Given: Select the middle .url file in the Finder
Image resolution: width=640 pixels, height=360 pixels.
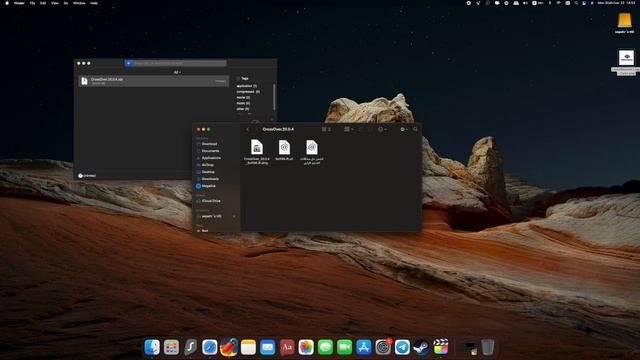Looking at the screenshot, I should click(x=284, y=150).
